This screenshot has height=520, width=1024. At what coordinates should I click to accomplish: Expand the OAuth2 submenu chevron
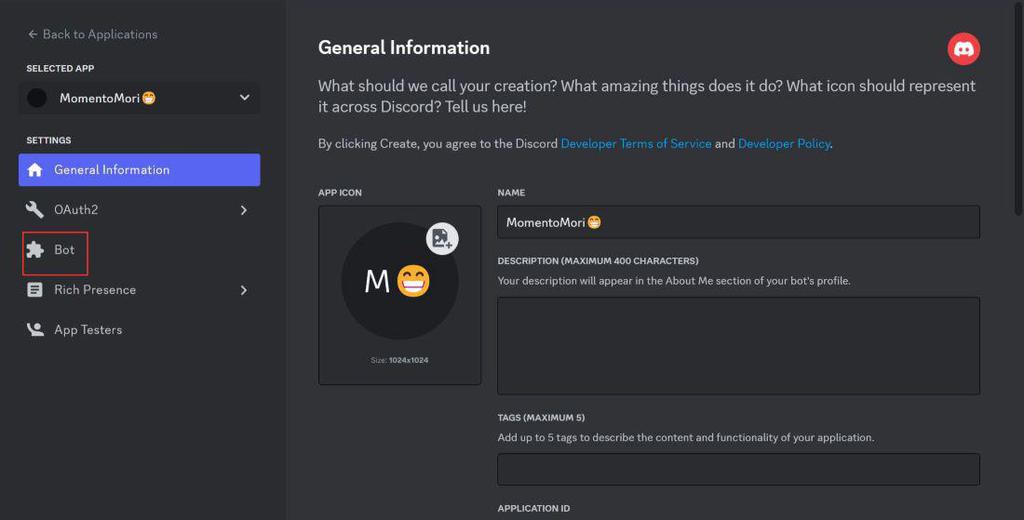pos(243,210)
